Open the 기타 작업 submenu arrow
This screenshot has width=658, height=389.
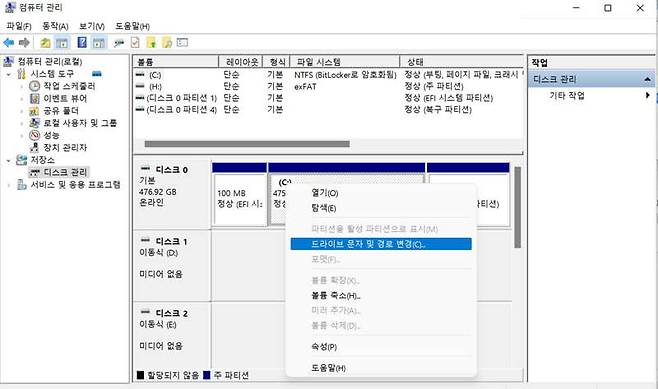(648, 95)
